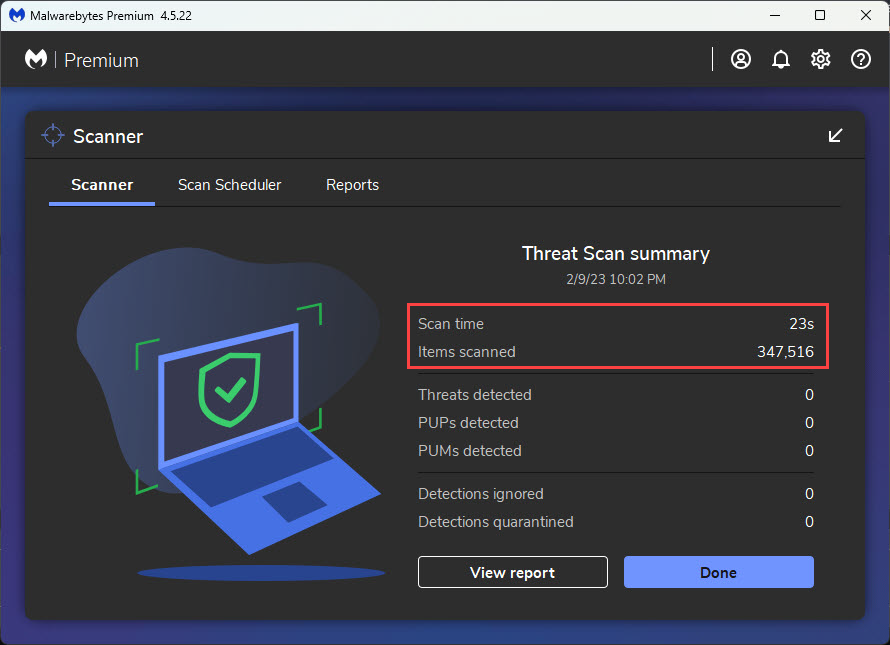Click the Threats detected label
This screenshot has height=645, width=890.
475,395
